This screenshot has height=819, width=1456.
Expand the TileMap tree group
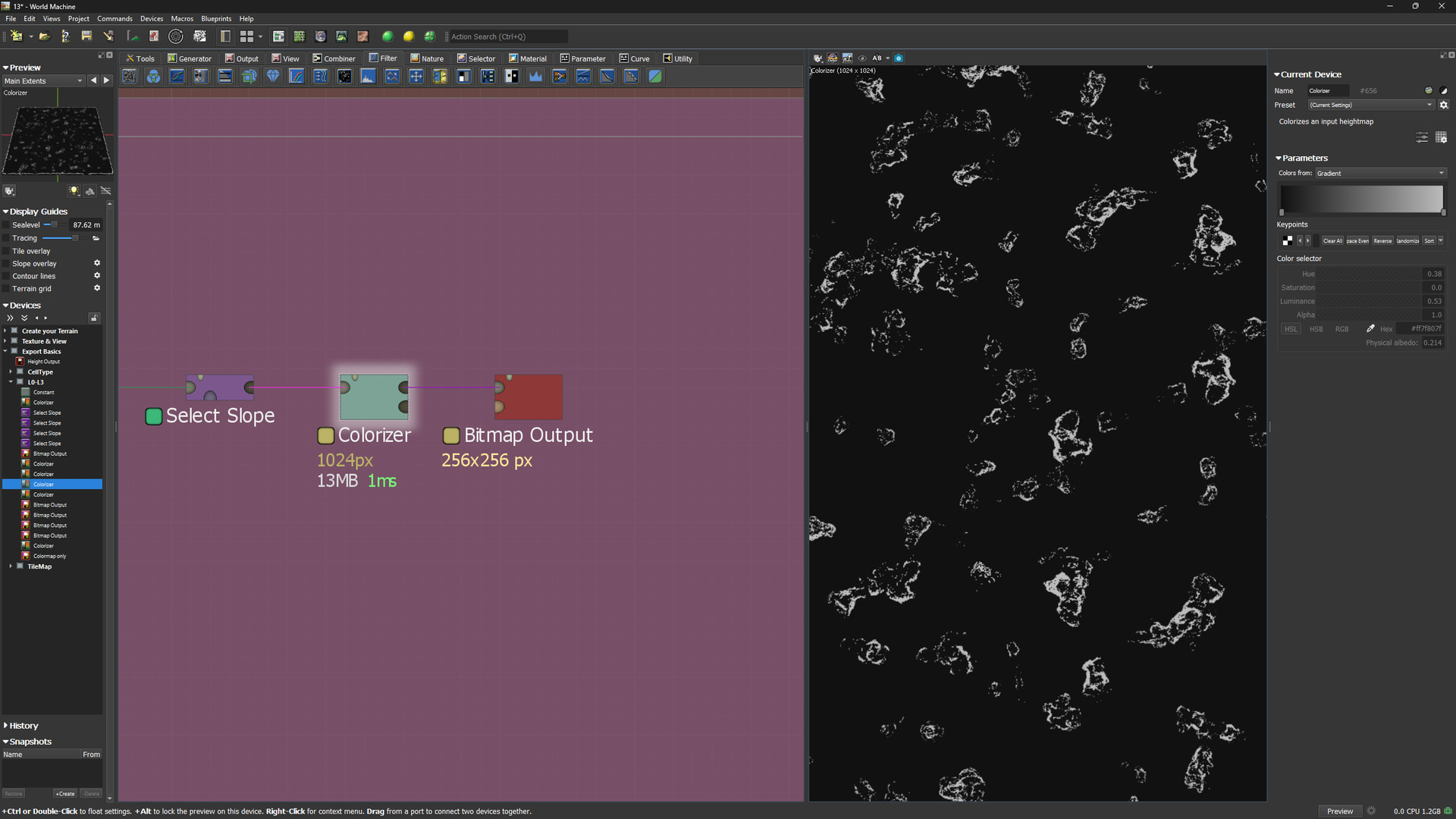click(x=10, y=566)
